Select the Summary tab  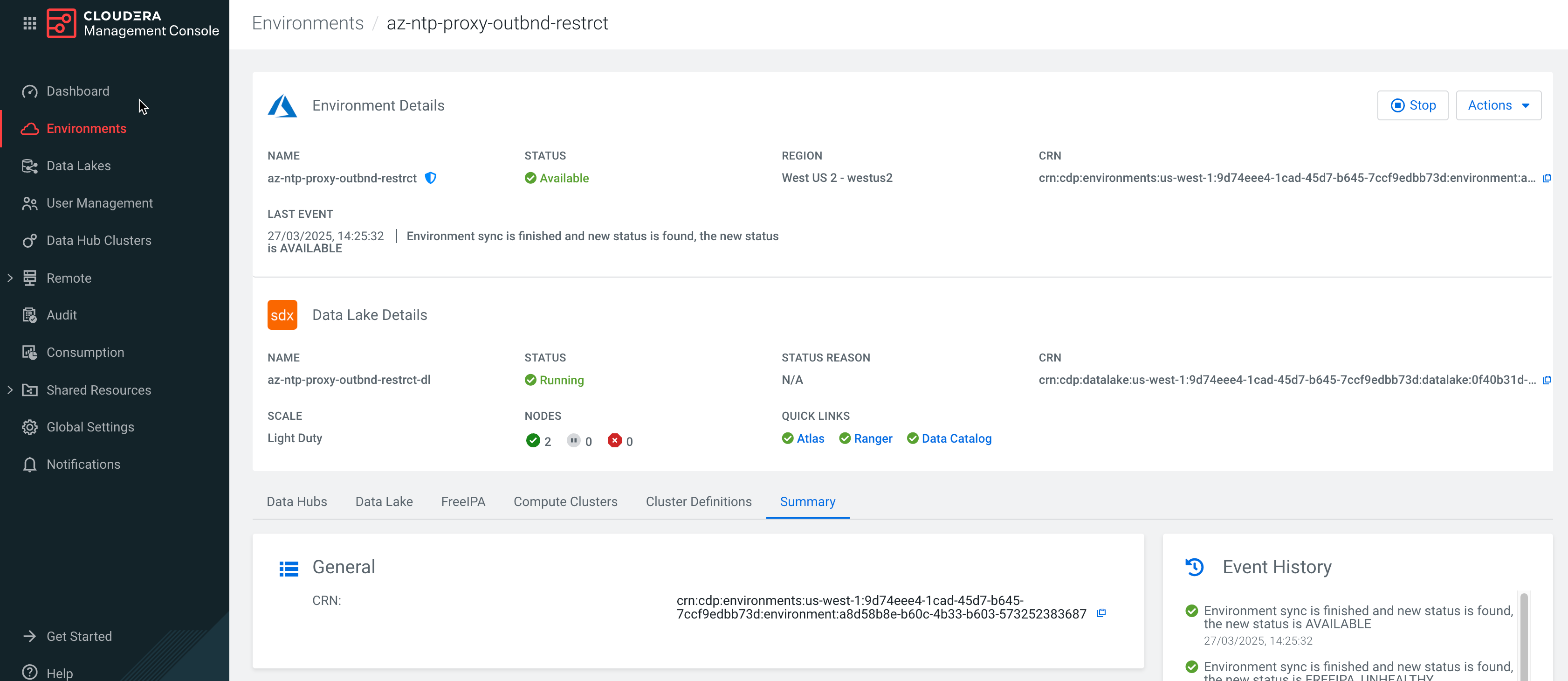coord(808,501)
